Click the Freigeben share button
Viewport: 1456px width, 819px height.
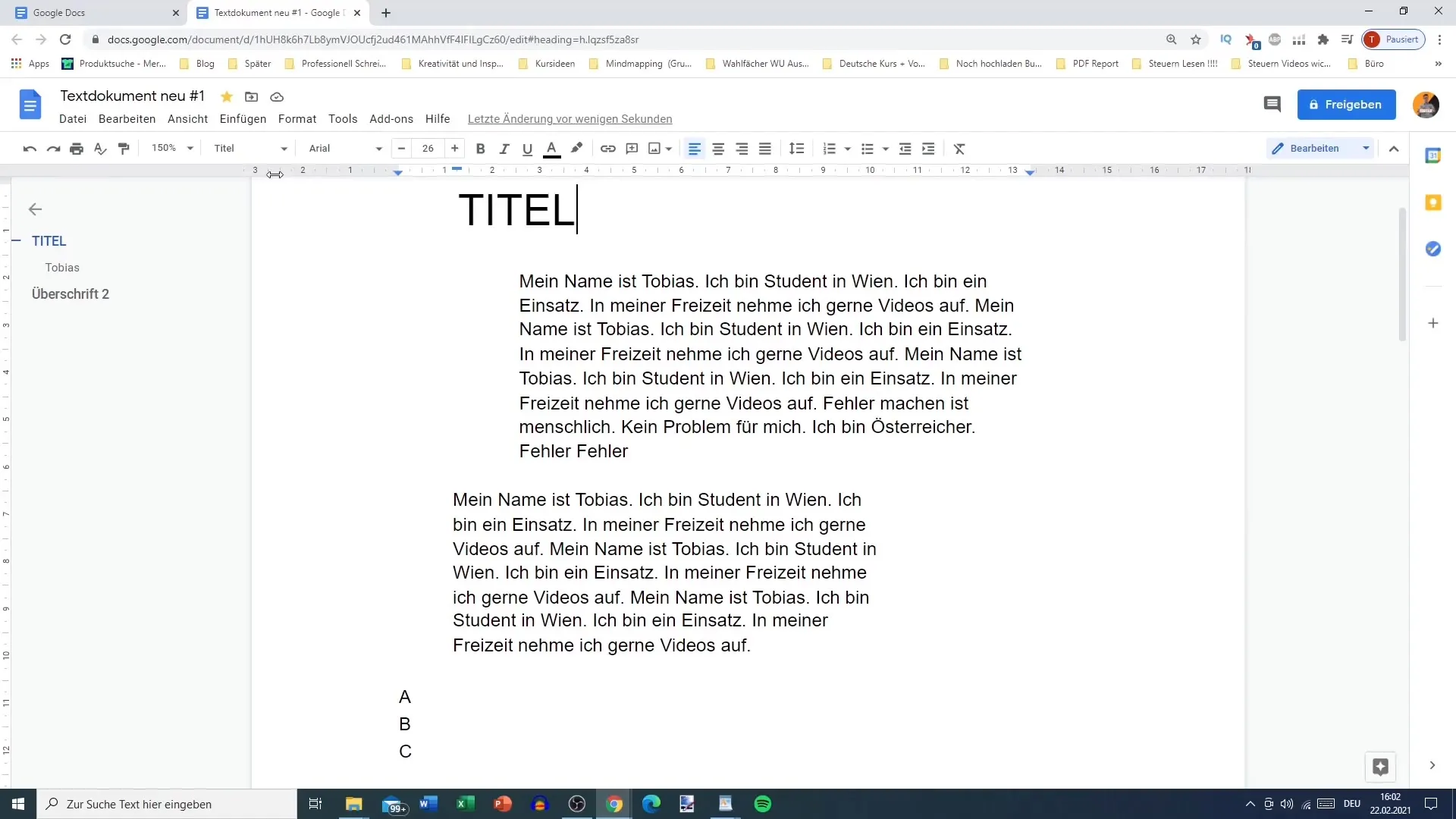pyautogui.click(x=1346, y=105)
